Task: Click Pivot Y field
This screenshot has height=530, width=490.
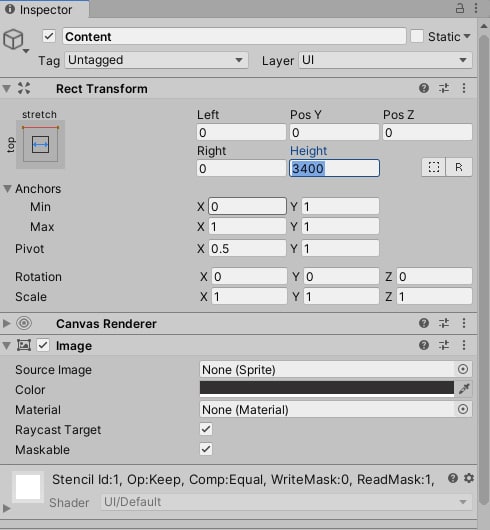Action: 340,248
